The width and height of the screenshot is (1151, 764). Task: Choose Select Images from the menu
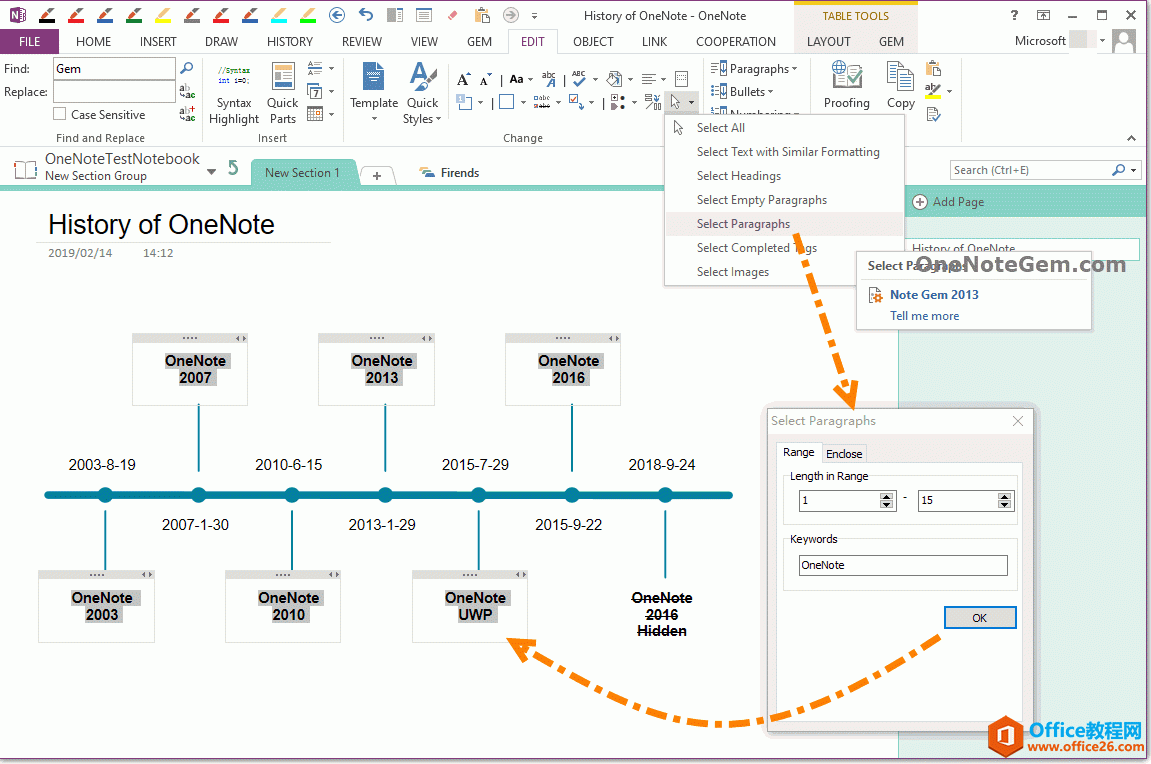[784, 272]
